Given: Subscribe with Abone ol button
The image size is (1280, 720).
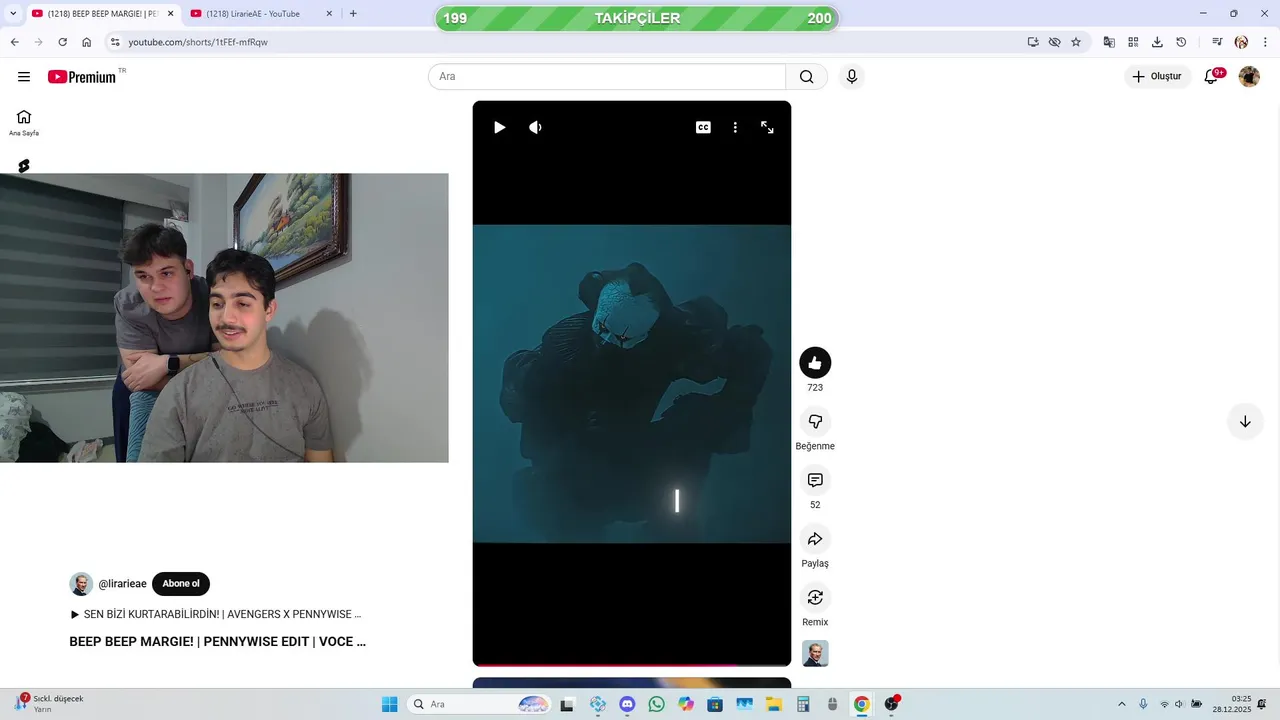Looking at the screenshot, I should [181, 584].
